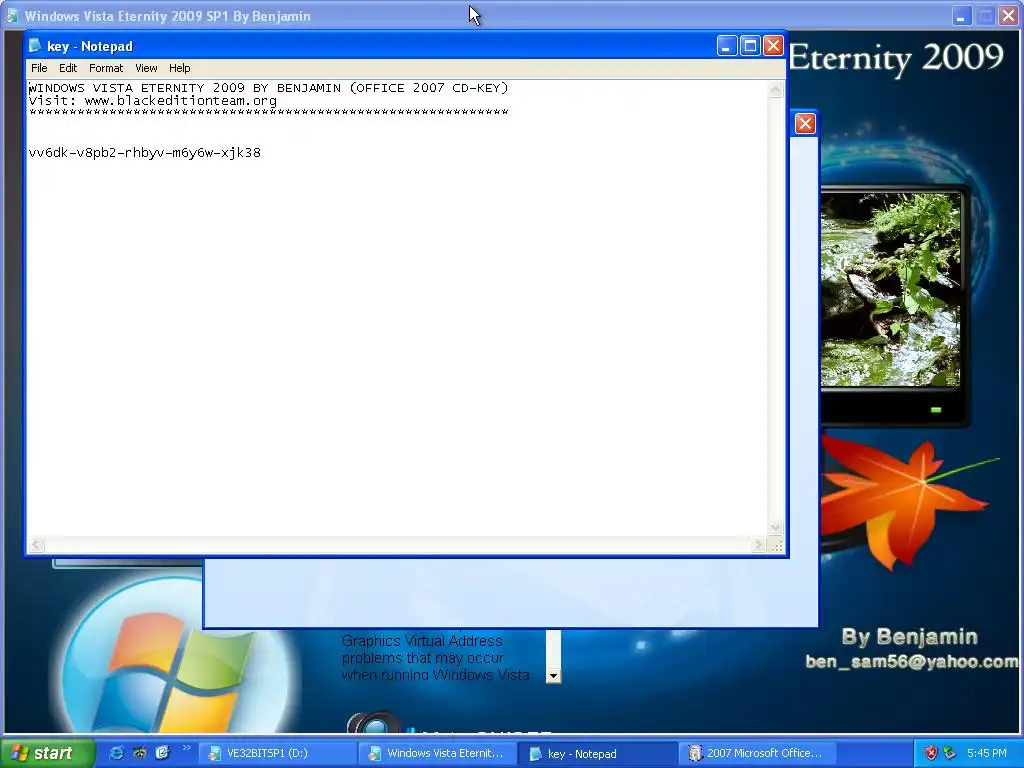1024x768 pixels.
Task: Click the third Quick Launch icon
Action: (x=162, y=753)
